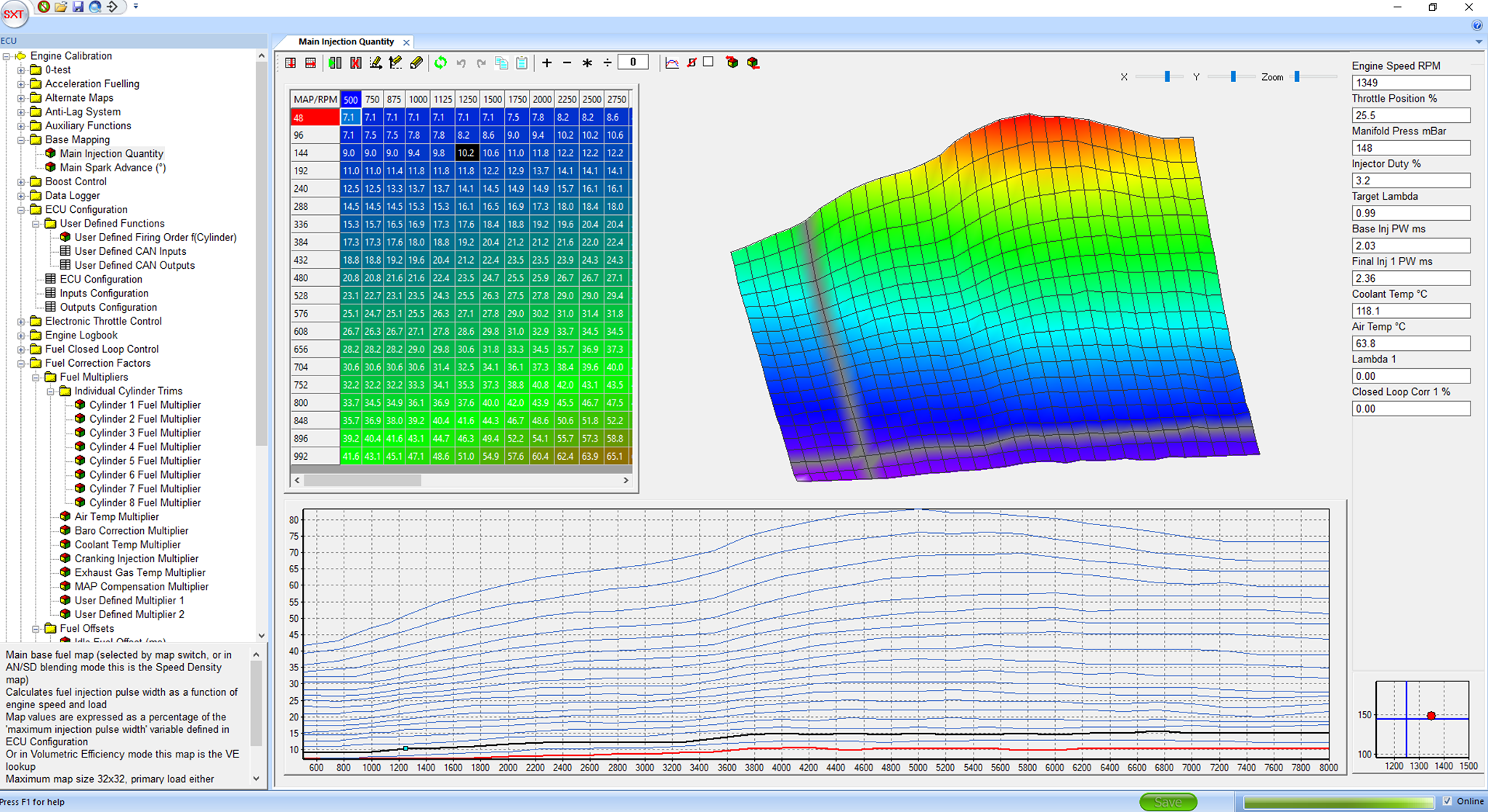The width and height of the screenshot is (1488, 812).
Task: Click the copy cells icon
Action: [x=501, y=63]
